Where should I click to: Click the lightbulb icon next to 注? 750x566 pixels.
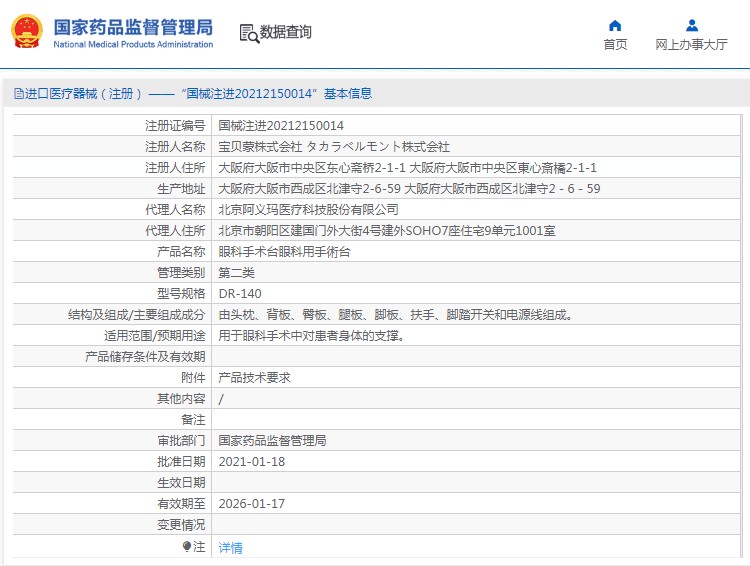click(187, 546)
